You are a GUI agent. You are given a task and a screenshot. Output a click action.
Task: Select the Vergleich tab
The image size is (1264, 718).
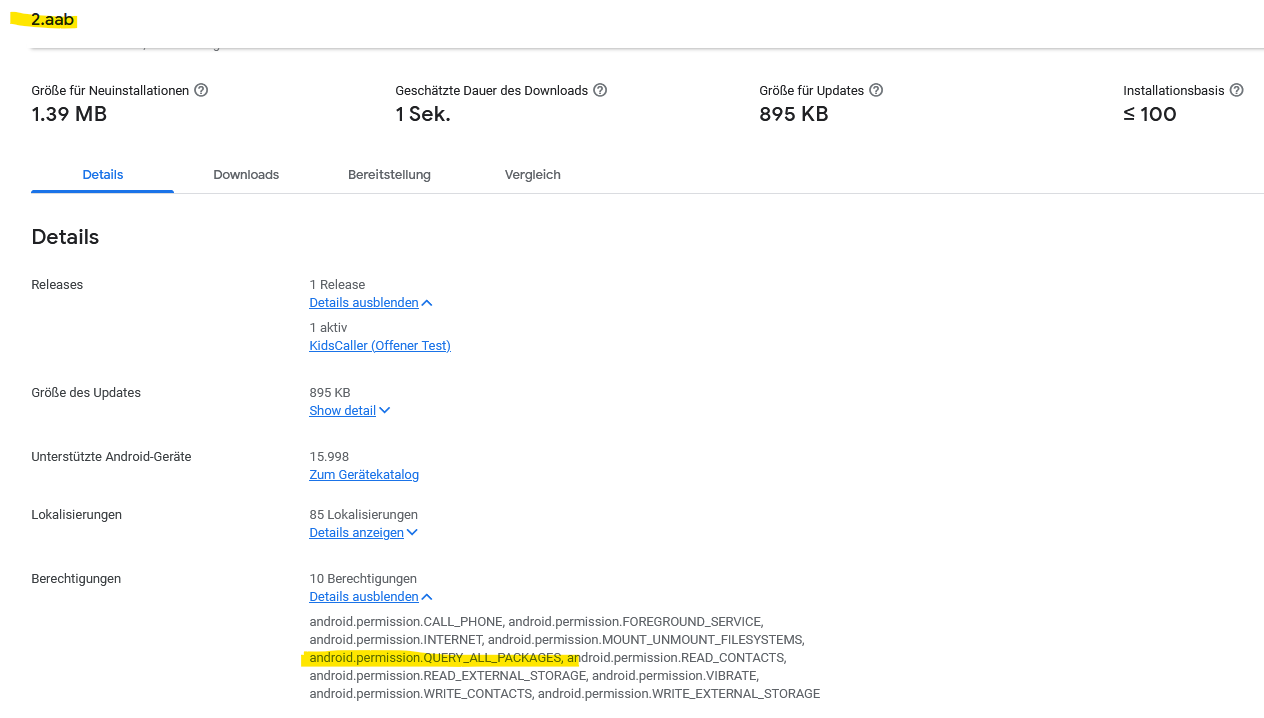532,175
